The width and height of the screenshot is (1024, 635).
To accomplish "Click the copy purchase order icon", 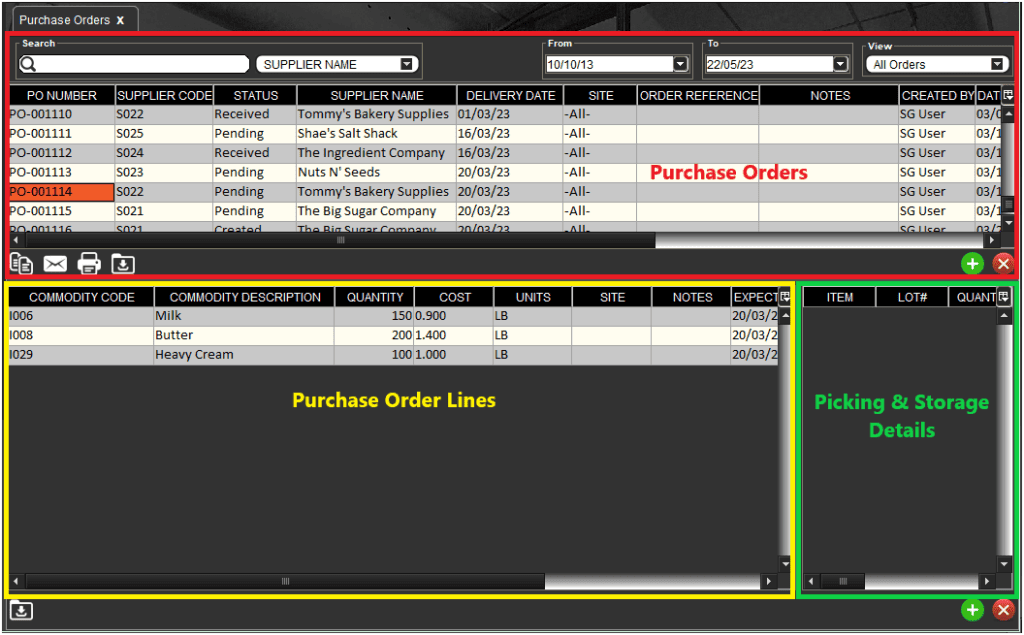I will pyautogui.click(x=22, y=263).
